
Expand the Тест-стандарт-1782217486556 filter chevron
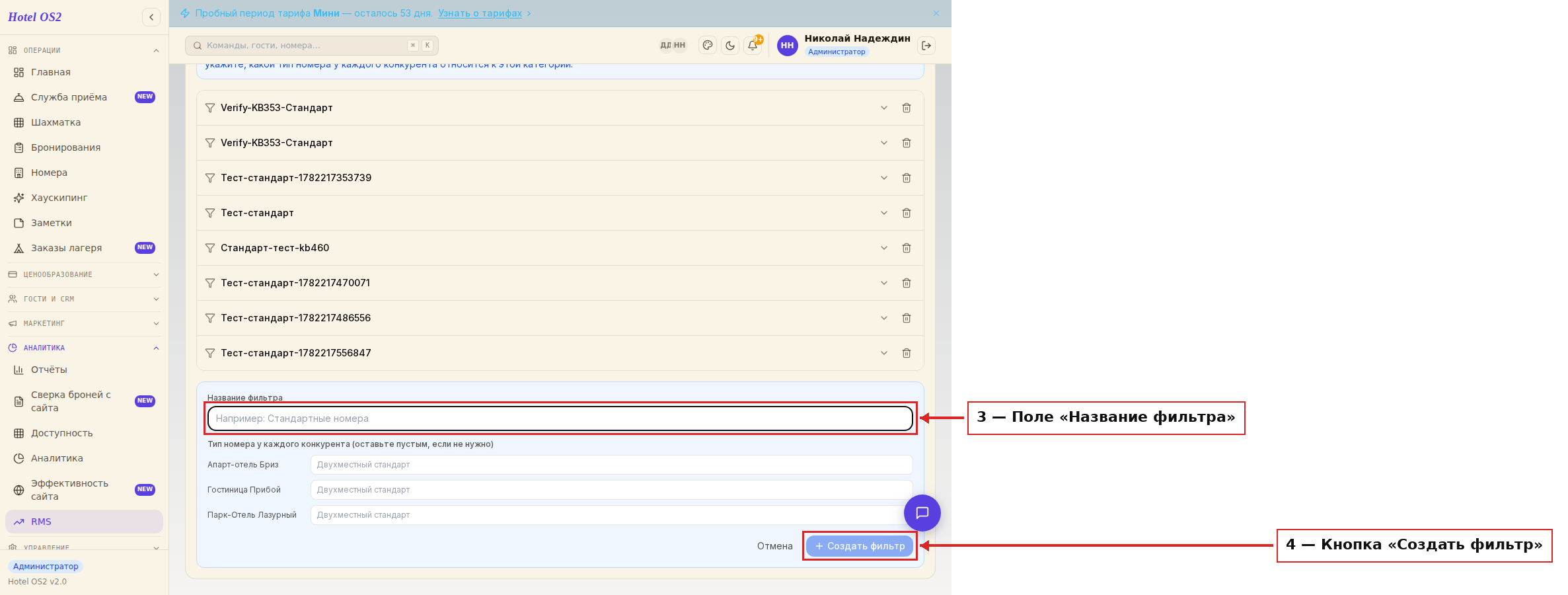point(884,318)
